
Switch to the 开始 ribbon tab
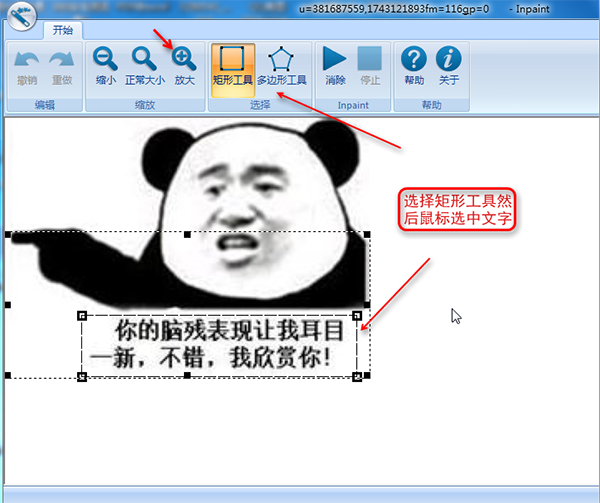point(63,30)
